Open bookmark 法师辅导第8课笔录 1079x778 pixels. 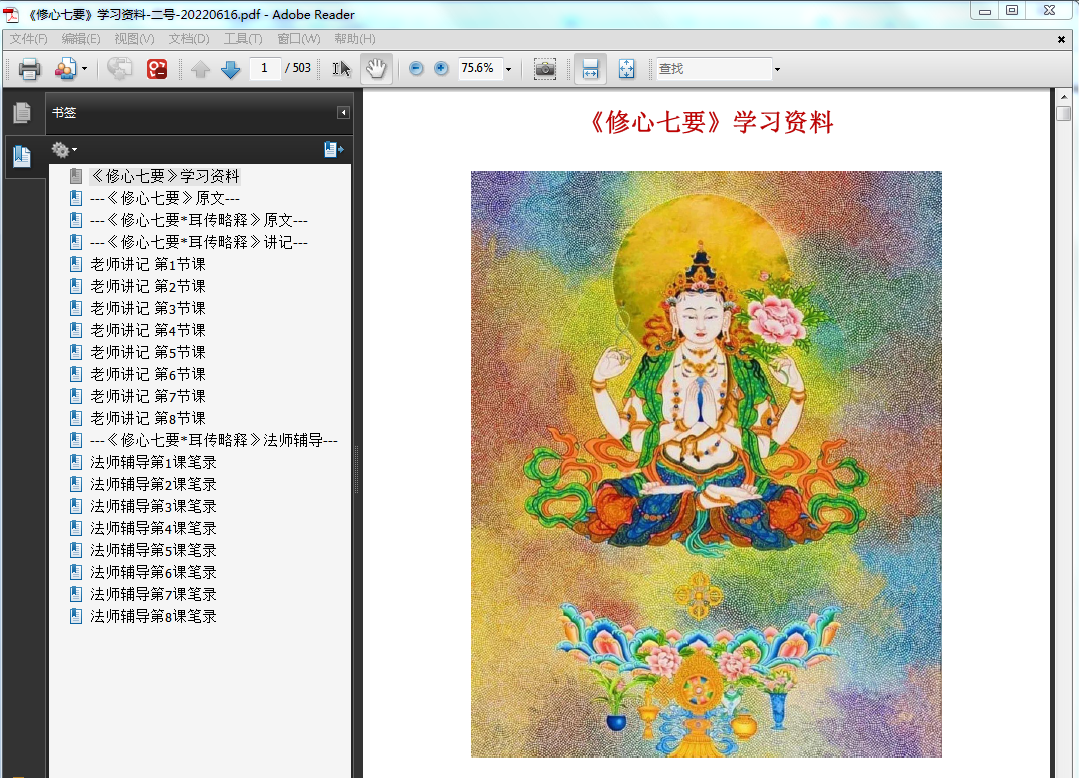click(x=153, y=616)
